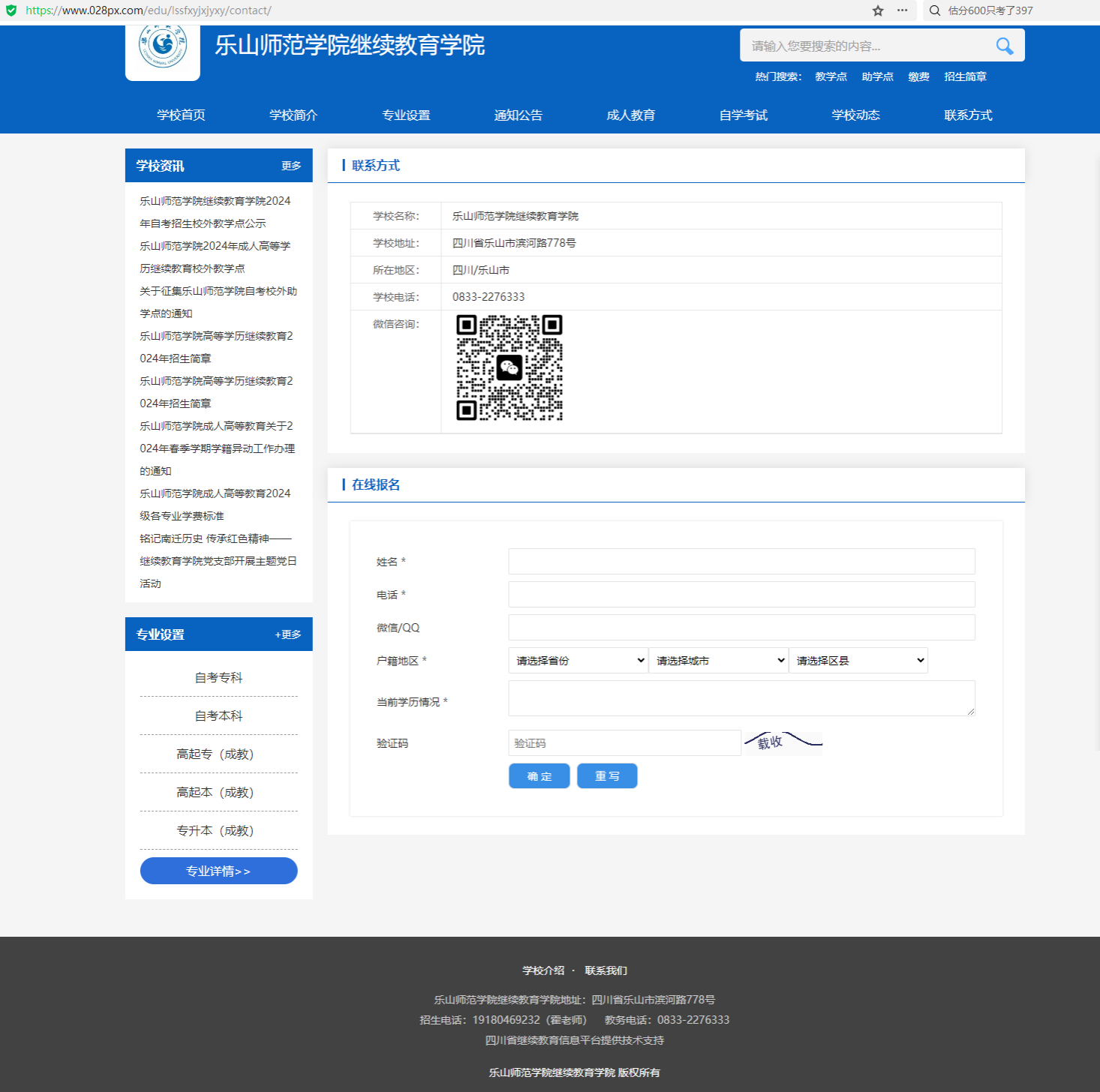The height and width of the screenshot is (1092, 1100).
Task: Click the school logo emblem
Action: click(163, 46)
